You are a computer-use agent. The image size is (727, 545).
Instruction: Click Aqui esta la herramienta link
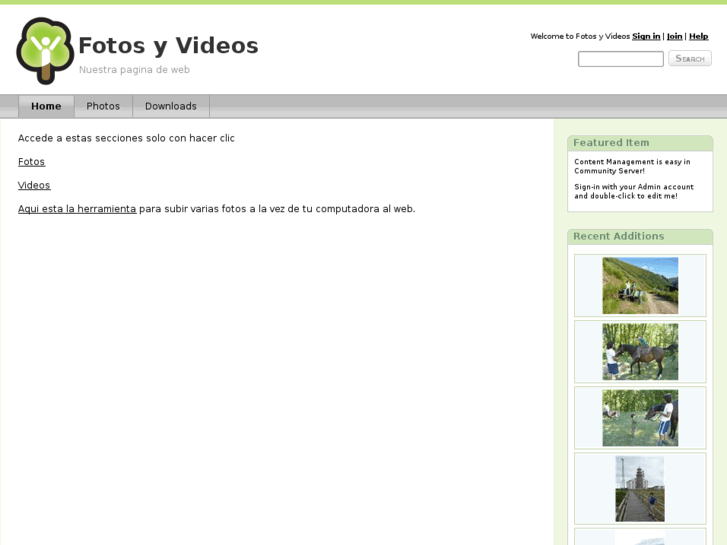(x=77, y=209)
